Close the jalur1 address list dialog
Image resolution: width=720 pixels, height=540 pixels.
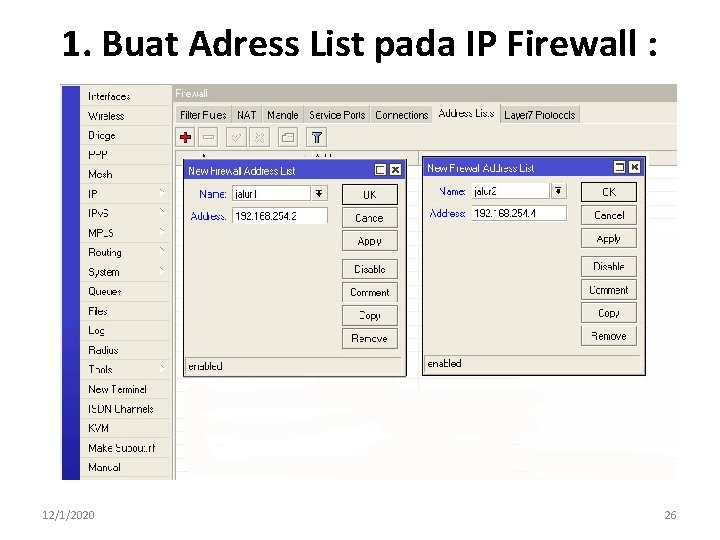(395, 170)
